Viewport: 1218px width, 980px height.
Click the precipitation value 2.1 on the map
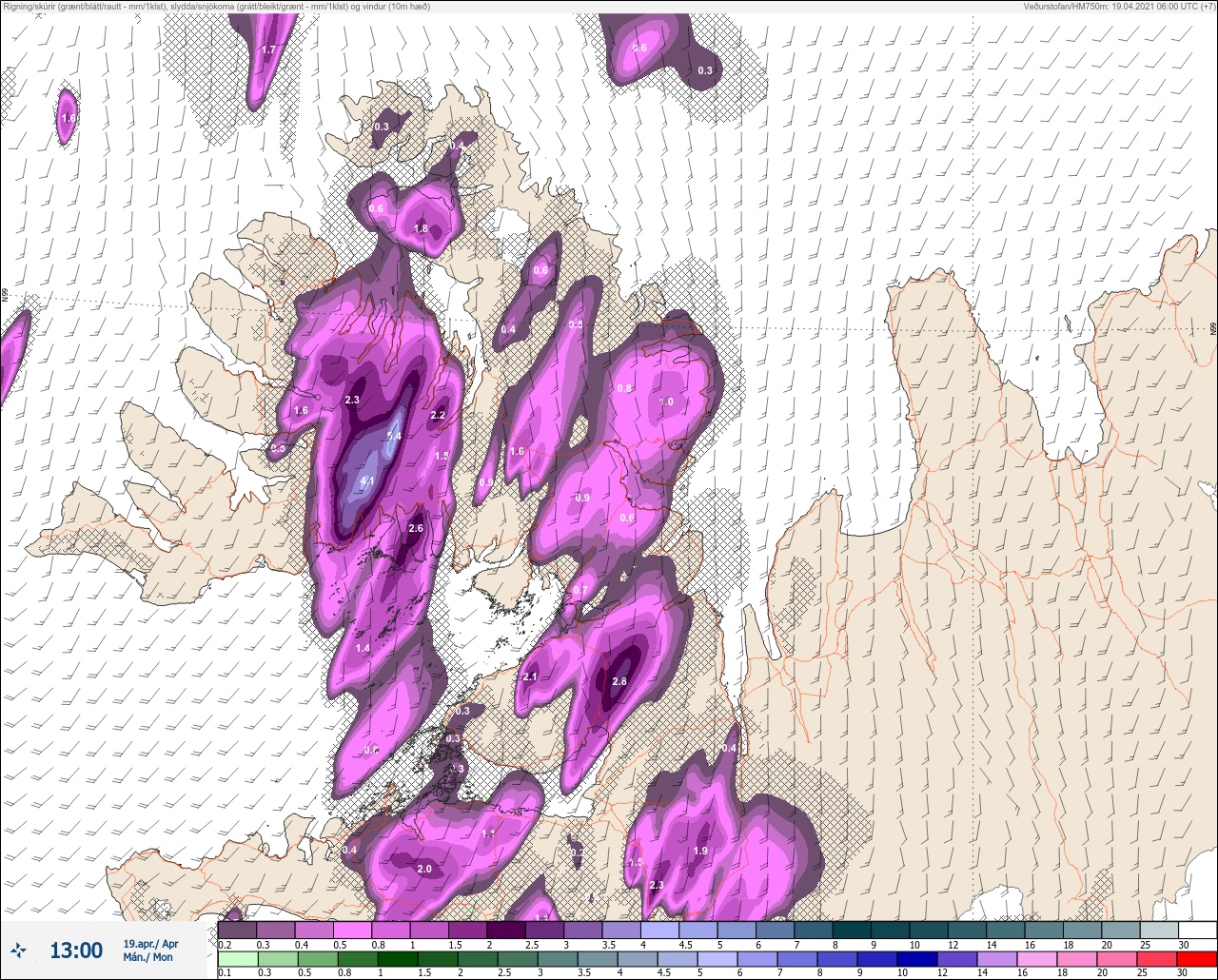[530, 676]
